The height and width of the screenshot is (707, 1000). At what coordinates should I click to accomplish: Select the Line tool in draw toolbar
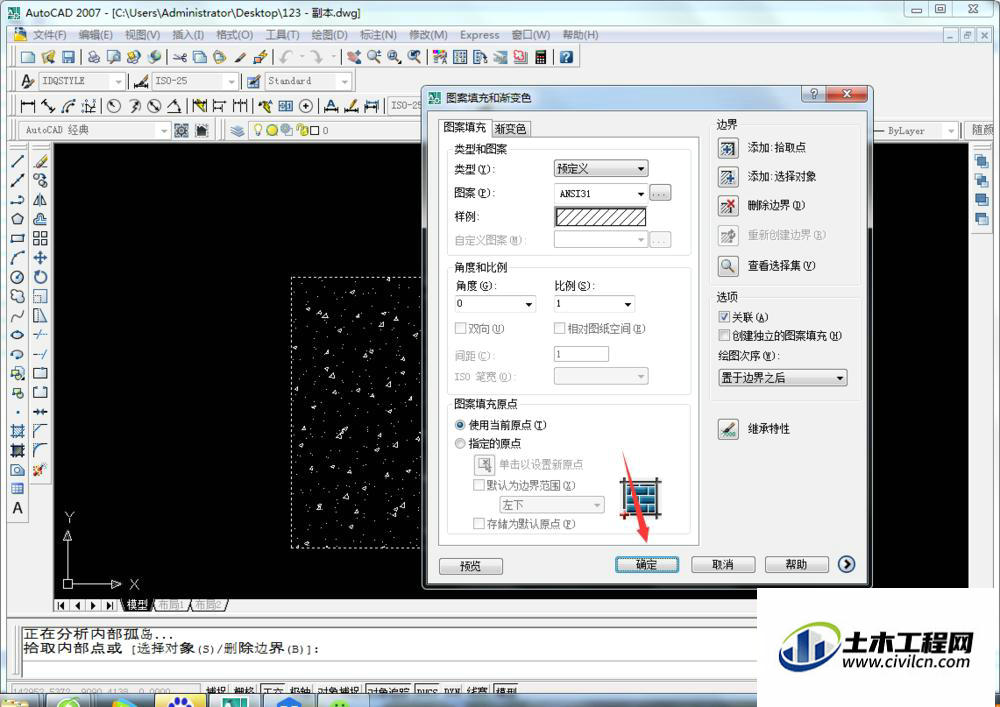point(17,162)
